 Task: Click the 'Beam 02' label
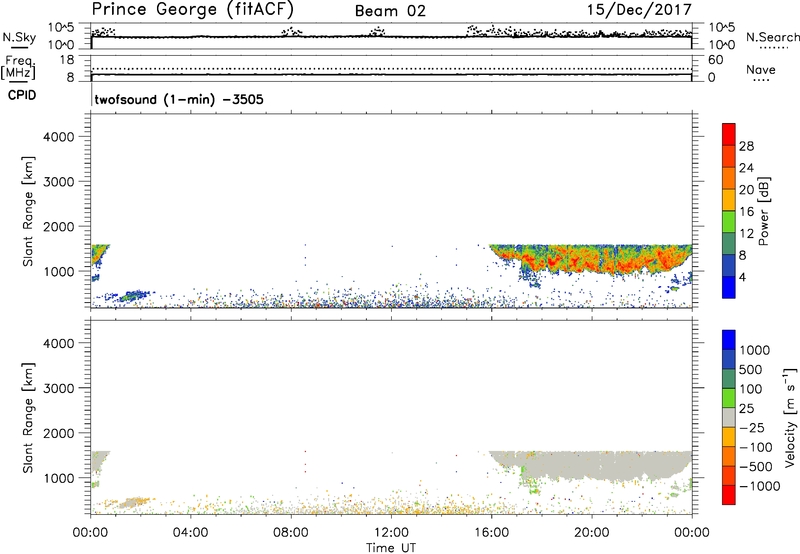[390, 11]
